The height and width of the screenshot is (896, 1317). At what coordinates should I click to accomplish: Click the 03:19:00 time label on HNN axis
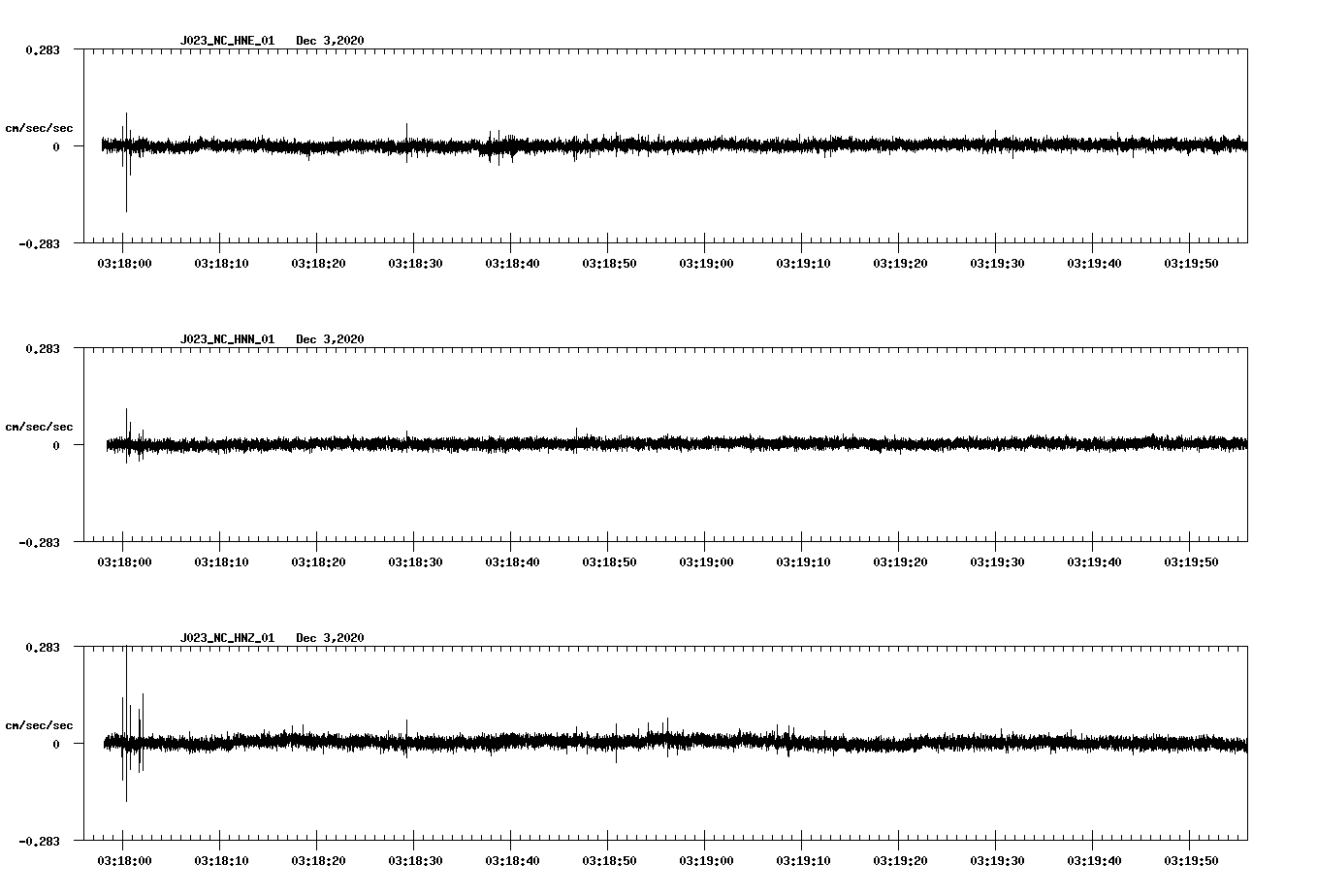click(x=707, y=560)
